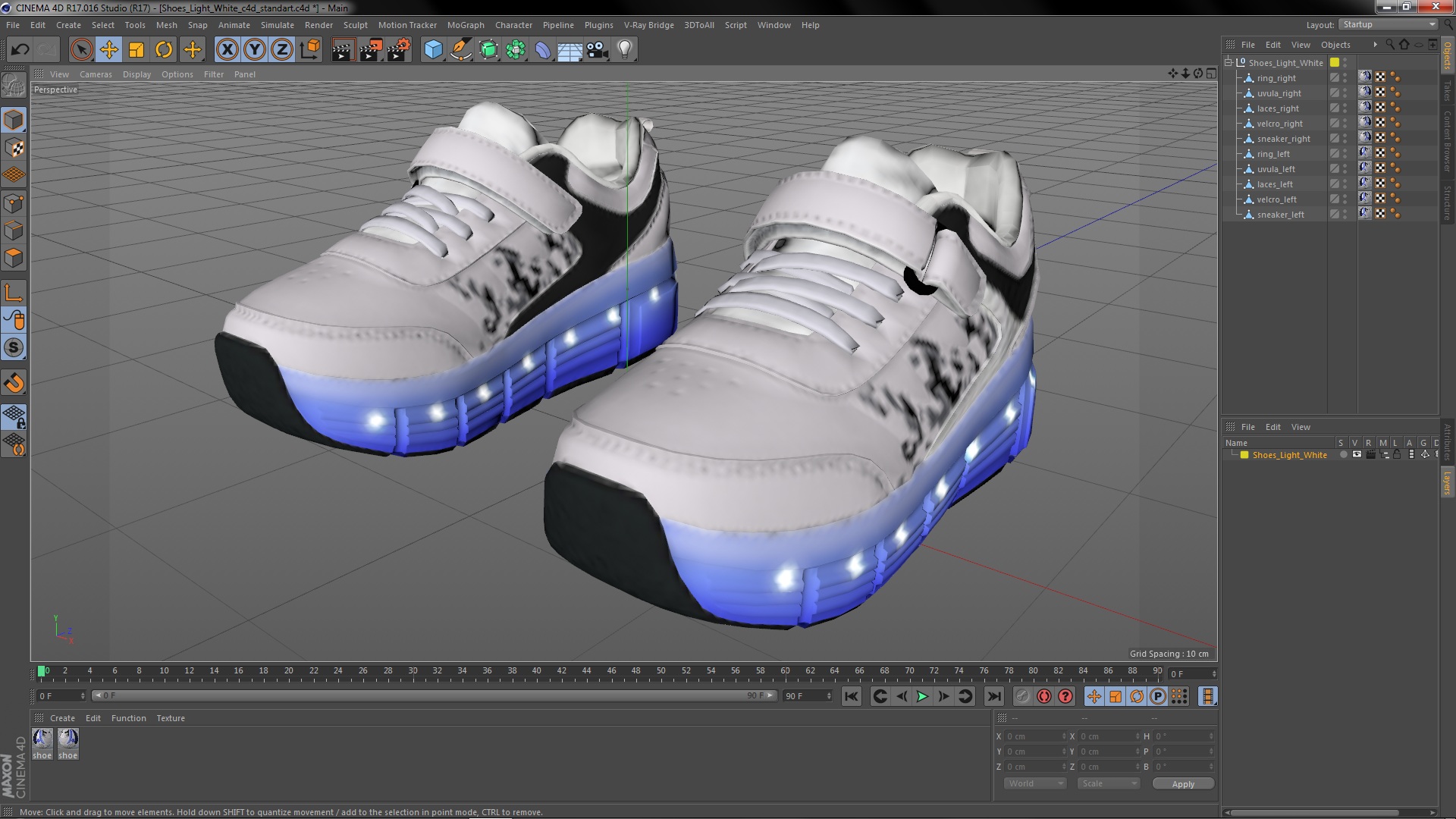Open the V-Ray Bridge menu
The width and height of the screenshot is (1456, 819).
(648, 25)
